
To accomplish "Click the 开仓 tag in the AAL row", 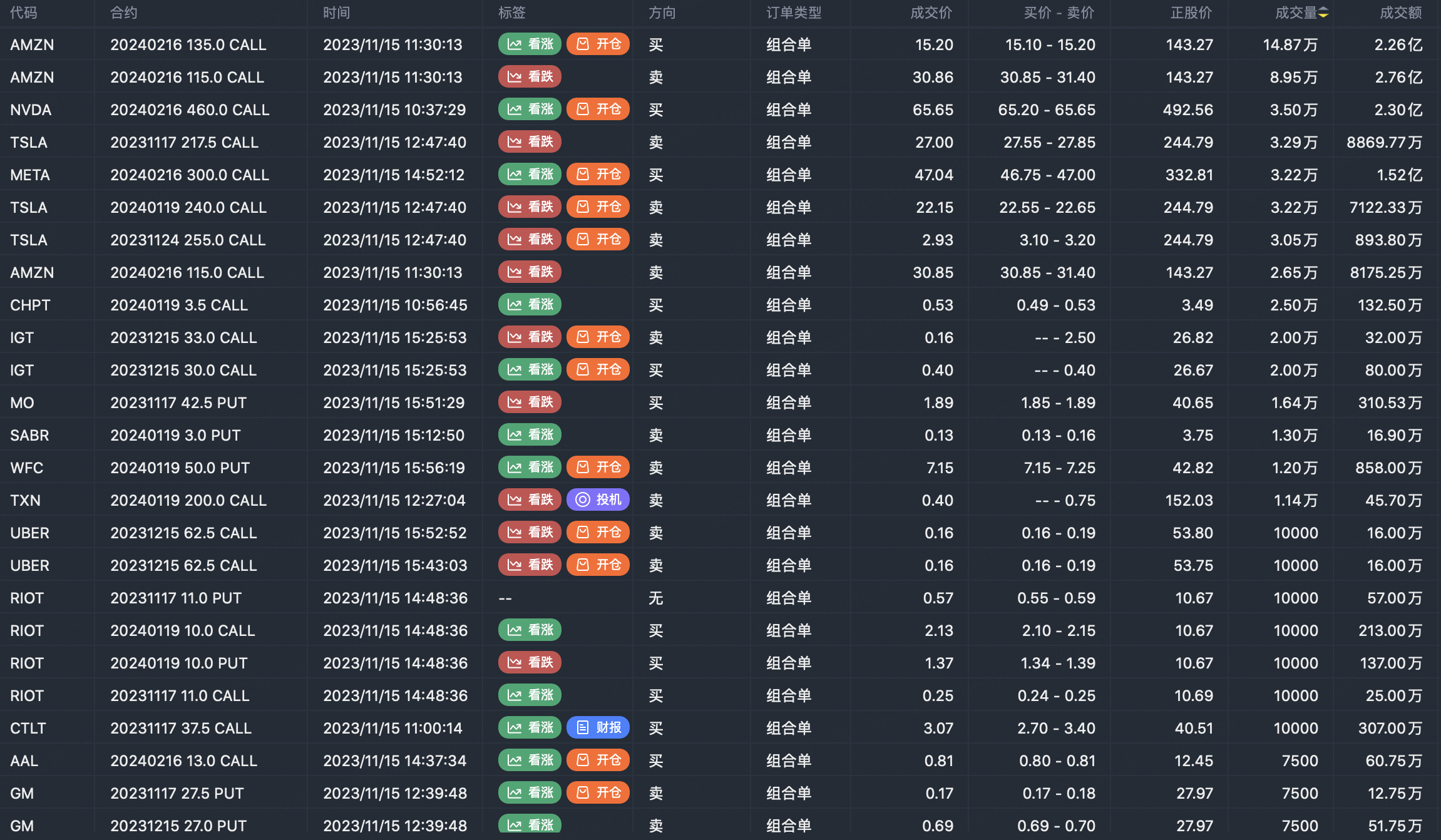I will 598,761.
